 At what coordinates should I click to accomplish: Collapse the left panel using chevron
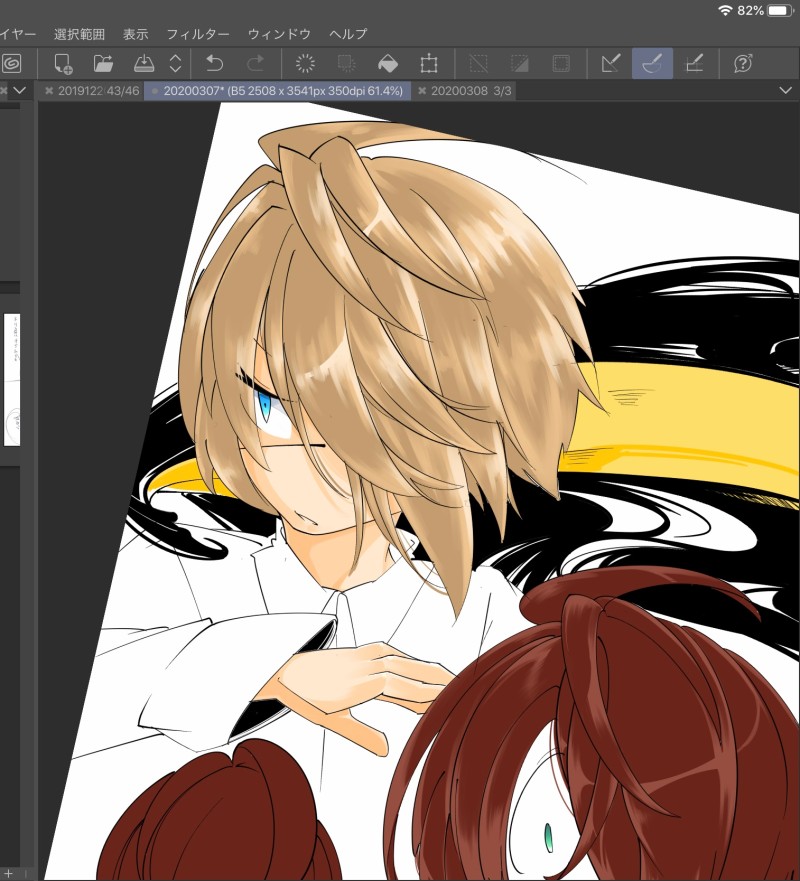19,90
